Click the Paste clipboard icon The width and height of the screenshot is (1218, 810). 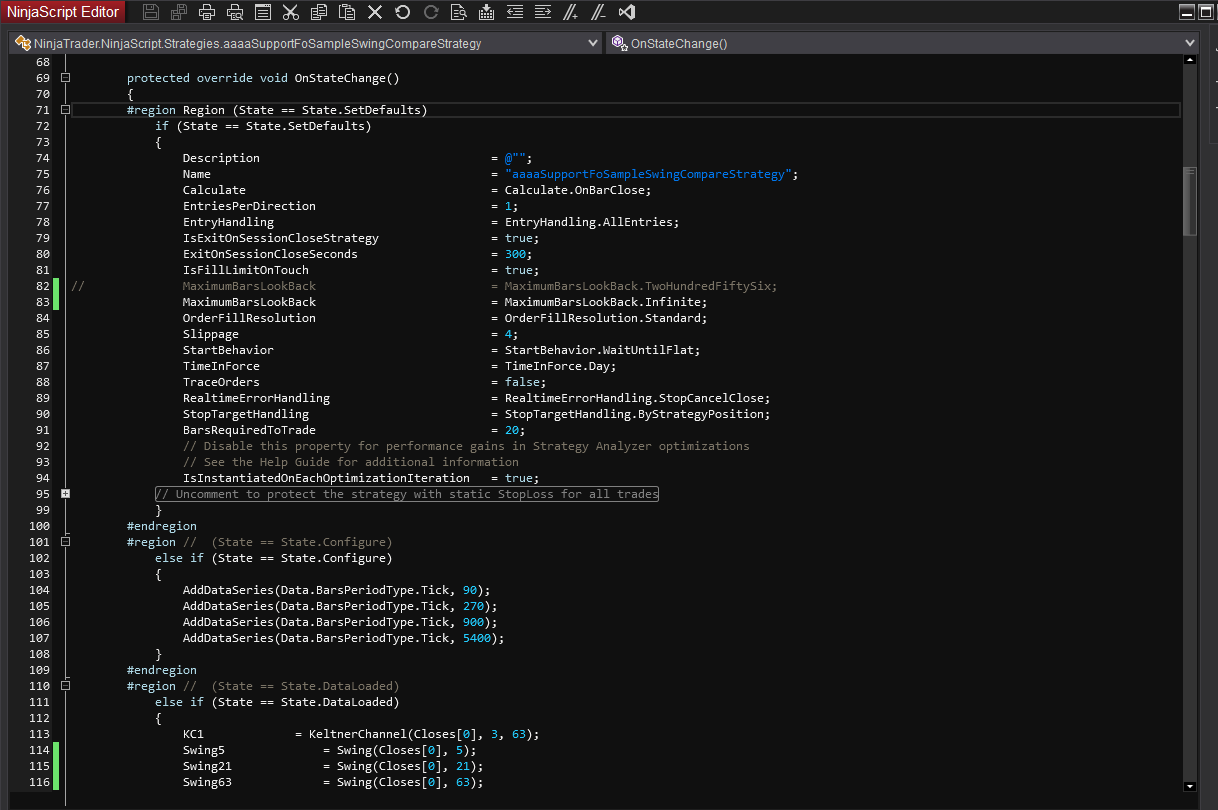pyautogui.click(x=346, y=12)
